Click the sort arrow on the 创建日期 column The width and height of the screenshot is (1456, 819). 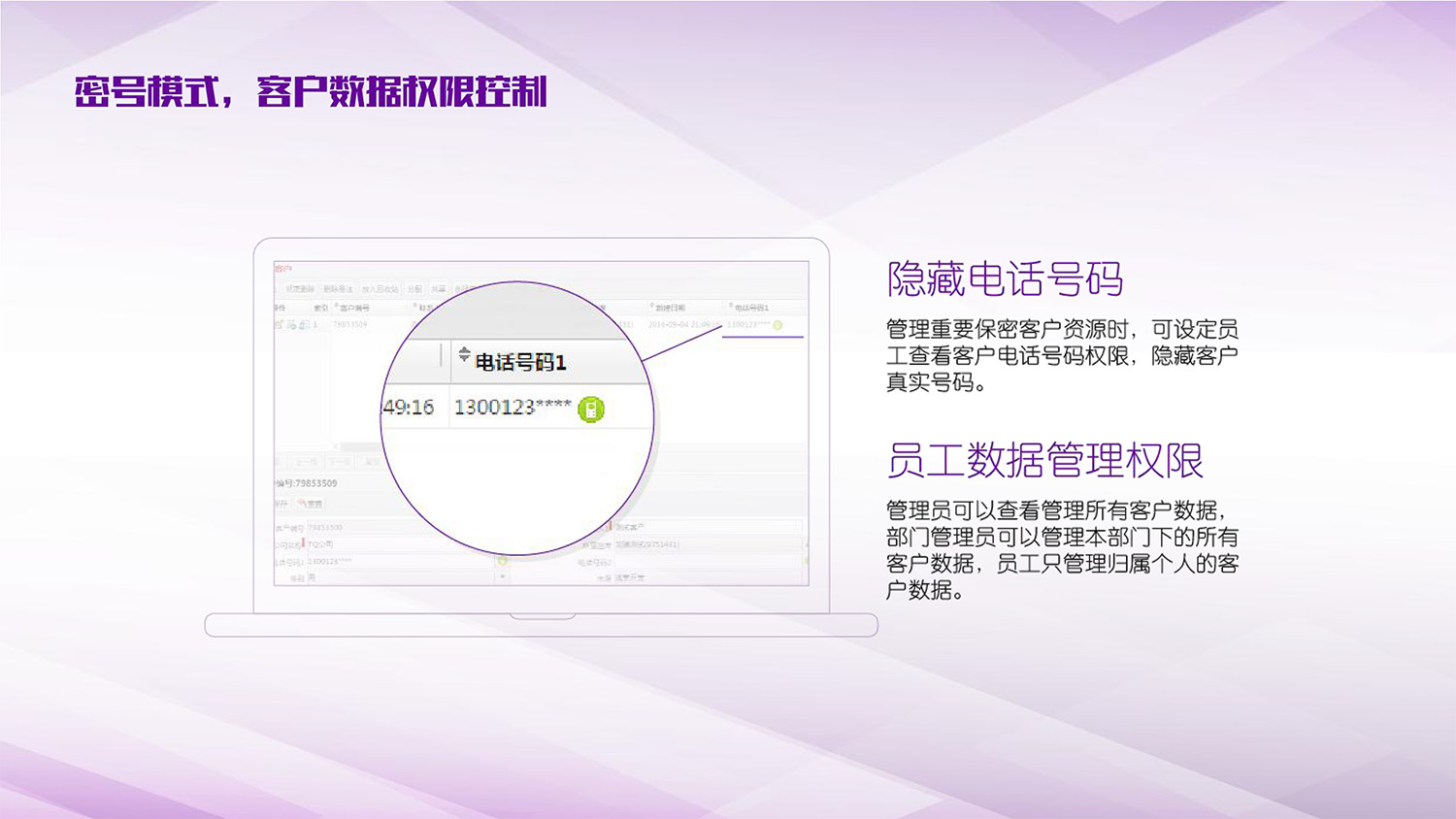651,307
